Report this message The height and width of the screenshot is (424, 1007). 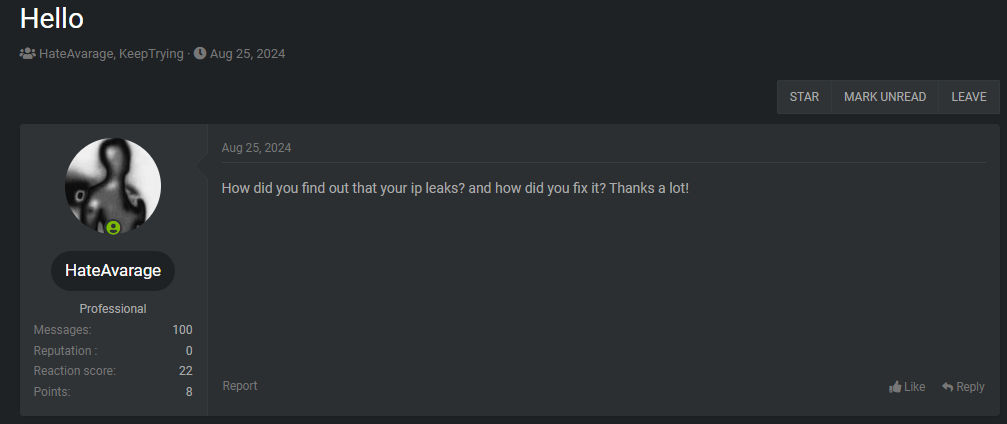pos(240,386)
